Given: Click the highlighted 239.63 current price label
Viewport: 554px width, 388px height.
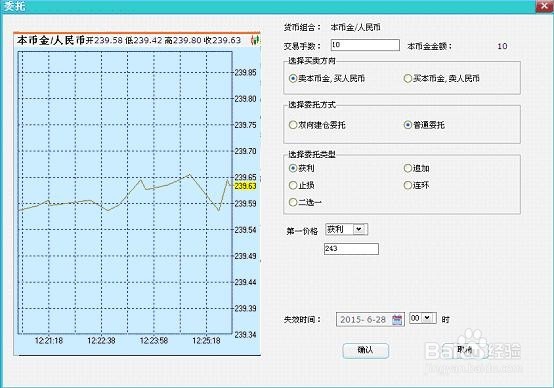Looking at the screenshot, I should tap(245, 186).
